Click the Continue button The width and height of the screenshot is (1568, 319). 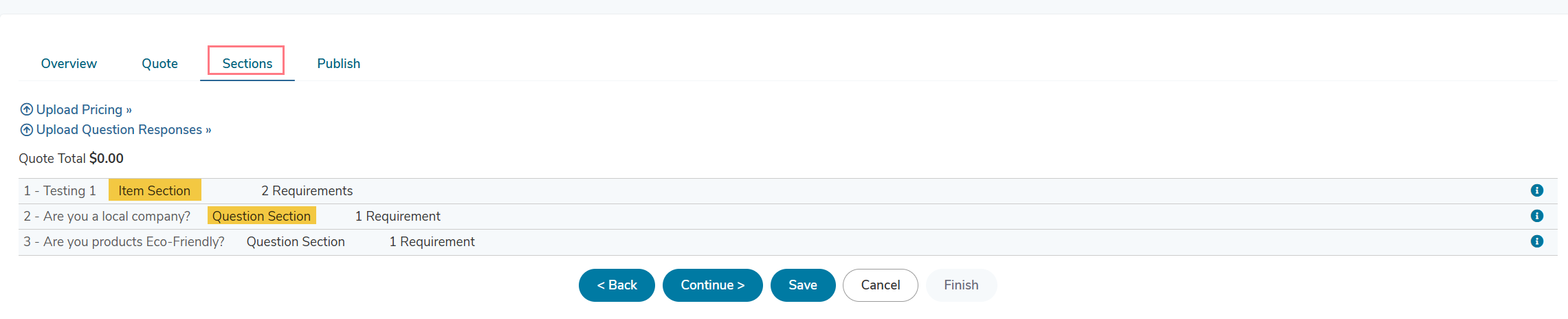coord(713,285)
